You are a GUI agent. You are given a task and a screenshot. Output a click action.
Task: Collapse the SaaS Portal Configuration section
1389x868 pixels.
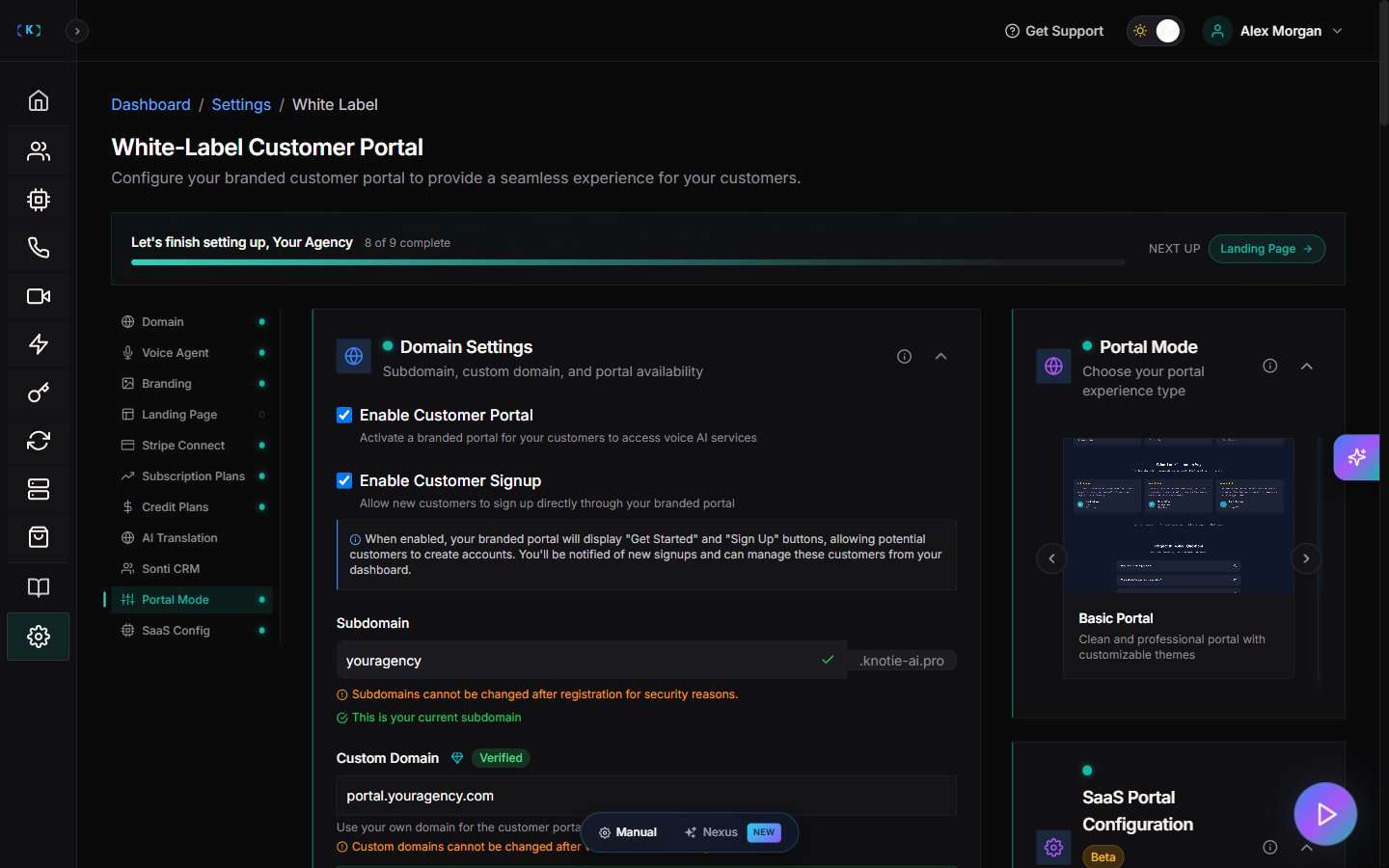click(x=1307, y=847)
